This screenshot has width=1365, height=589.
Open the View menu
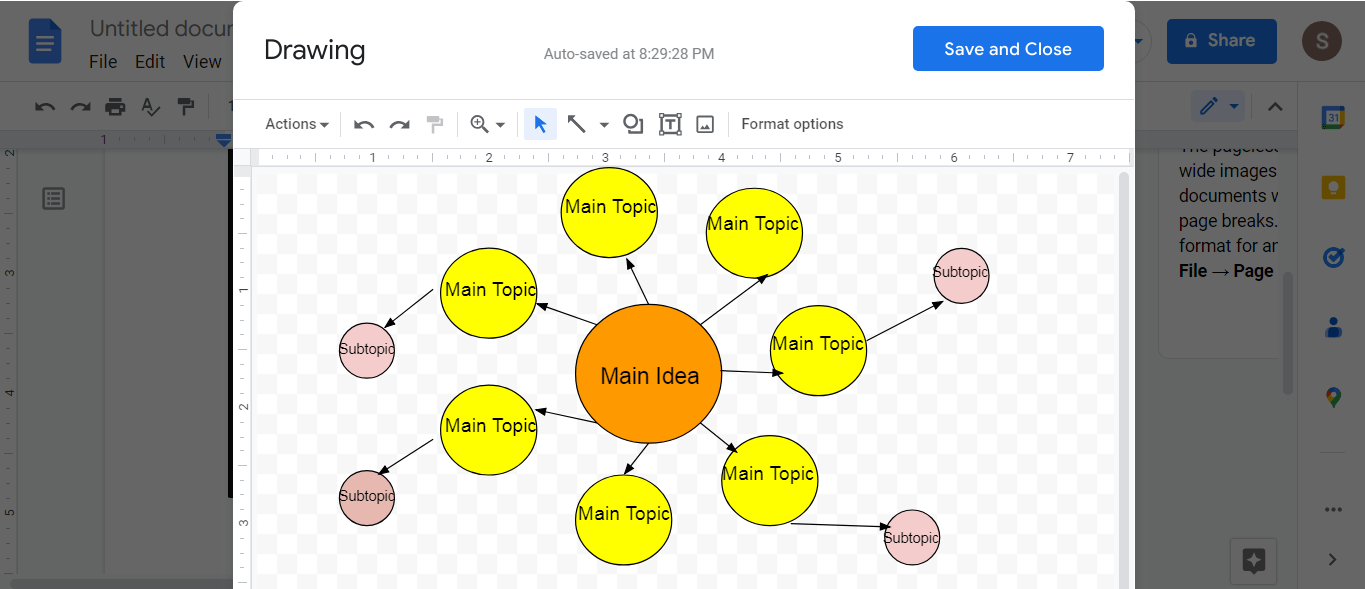[x=202, y=61]
